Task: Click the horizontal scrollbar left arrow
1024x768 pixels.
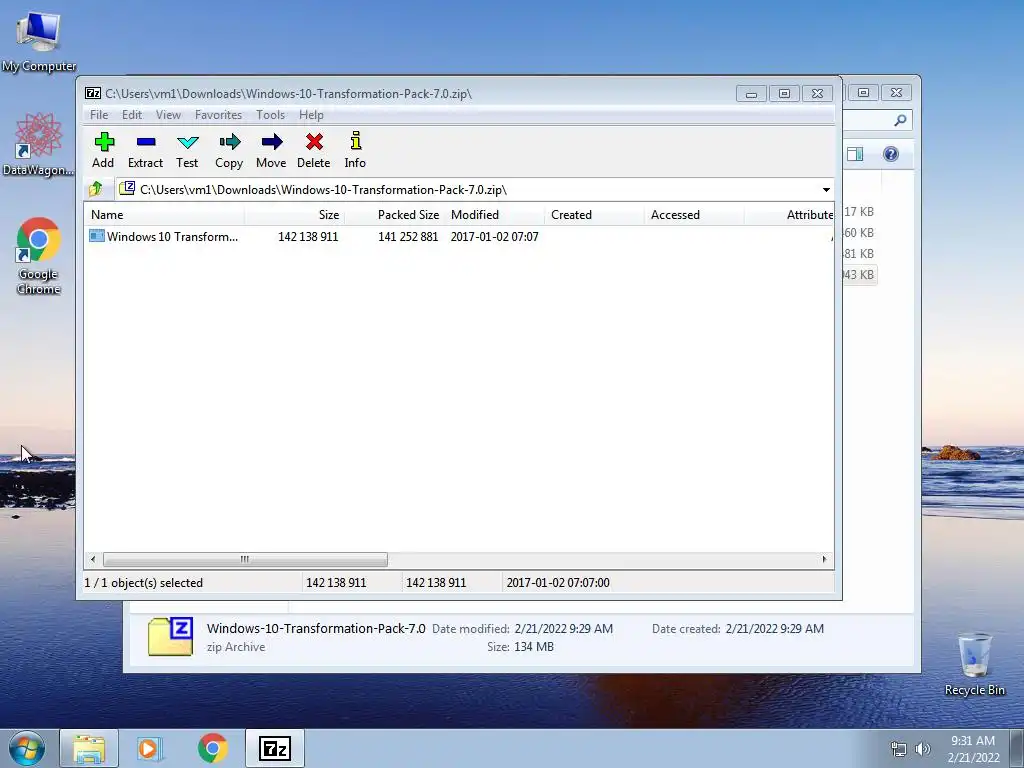Action: [93, 559]
